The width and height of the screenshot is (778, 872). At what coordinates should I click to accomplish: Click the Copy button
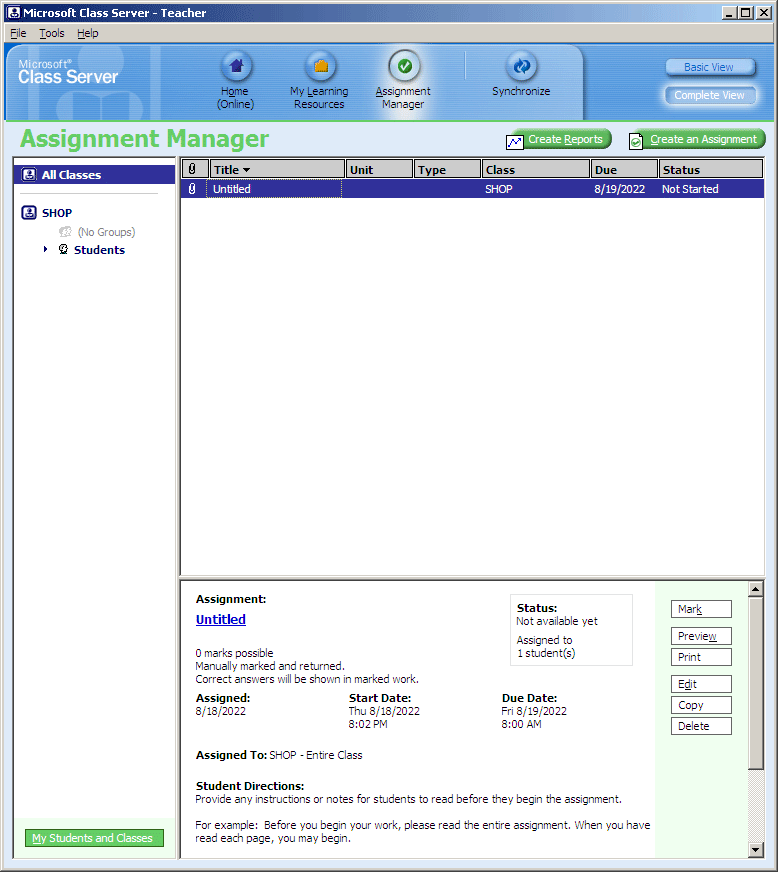click(701, 705)
